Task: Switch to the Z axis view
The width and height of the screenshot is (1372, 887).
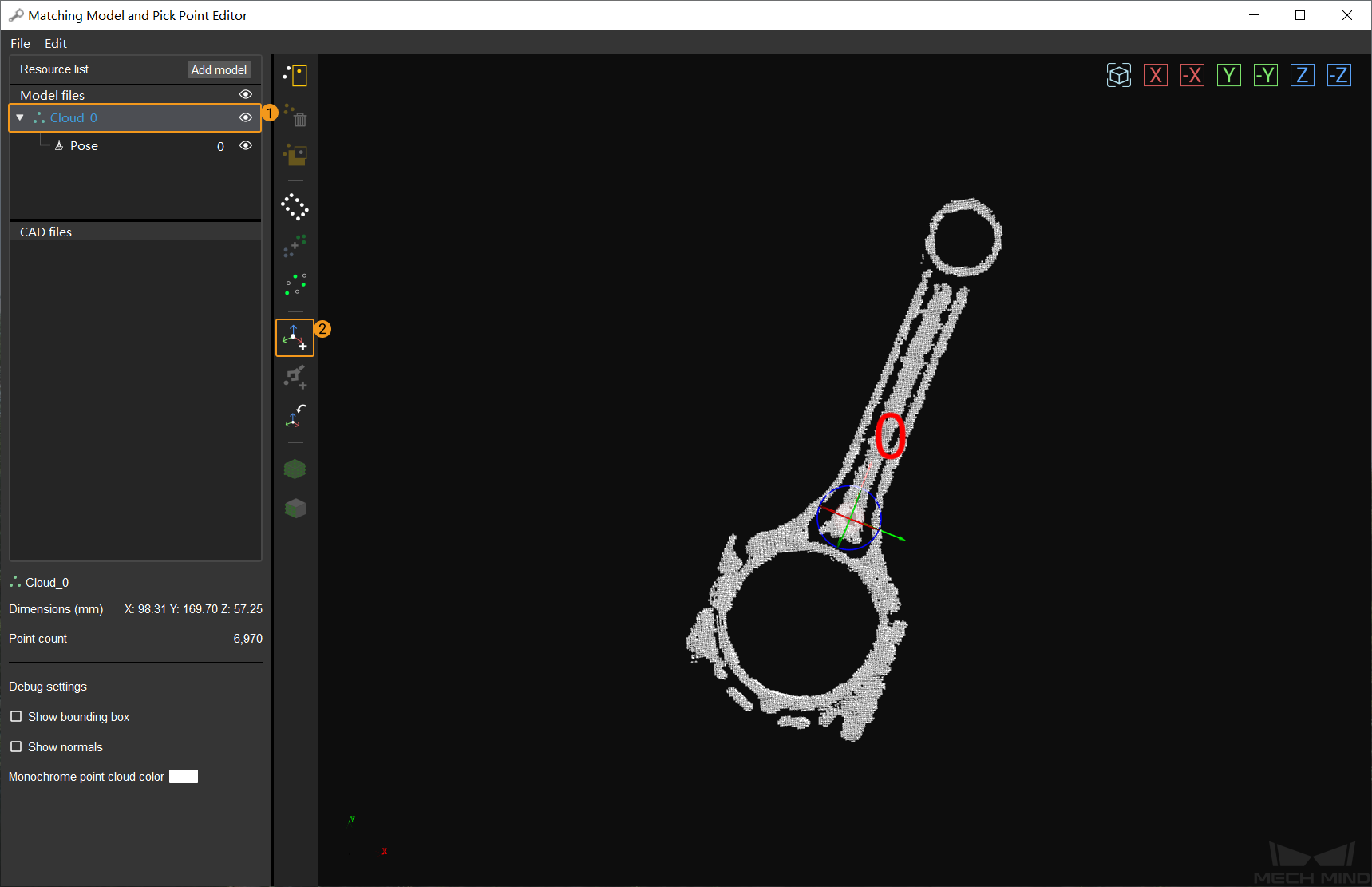Action: coord(1303,75)
